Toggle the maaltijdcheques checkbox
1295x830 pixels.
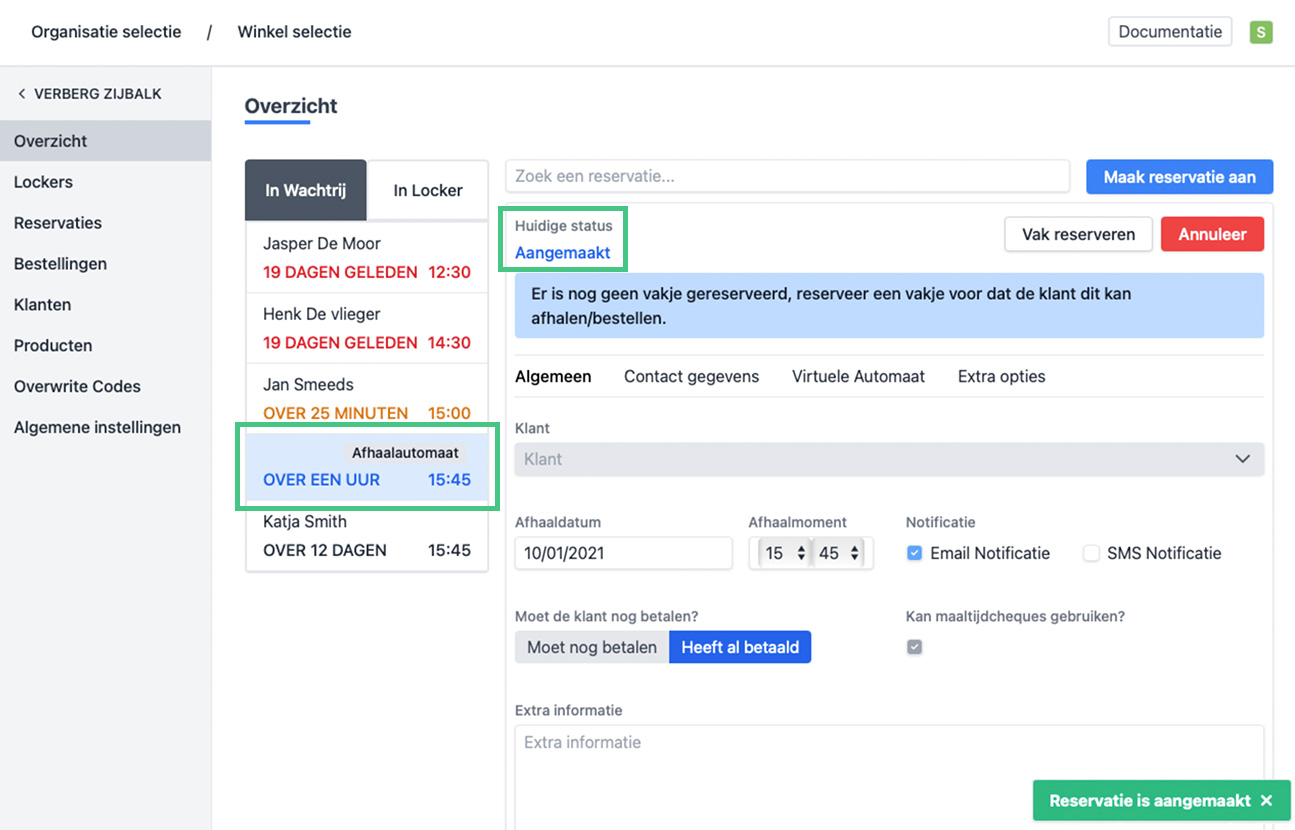click(x=914, y=647)
